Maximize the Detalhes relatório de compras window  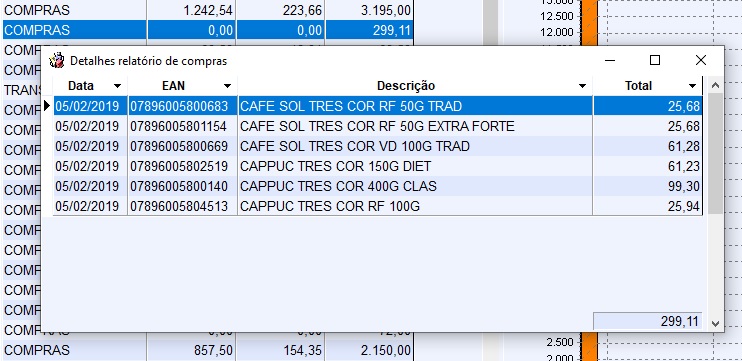pos(655,60)
